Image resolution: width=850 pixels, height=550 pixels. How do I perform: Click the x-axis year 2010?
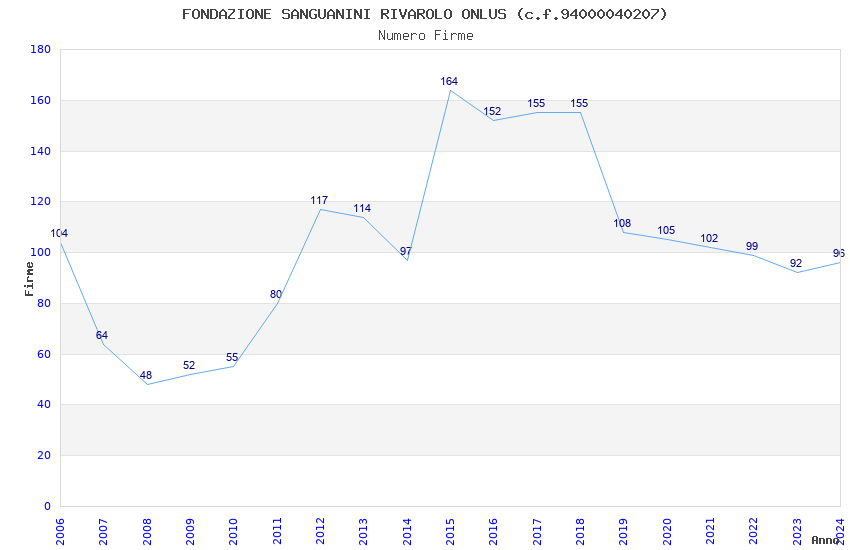click(x=233, y=531)
